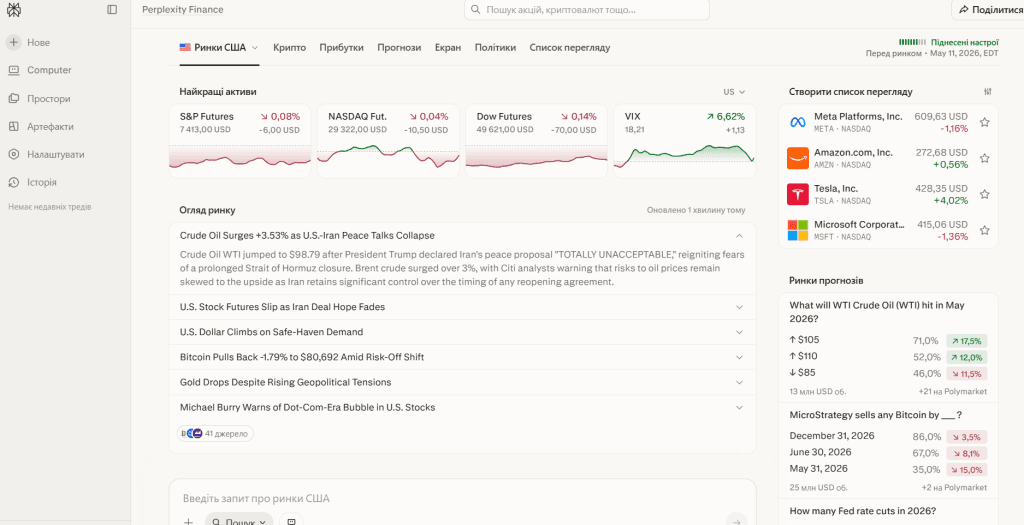
Task: Click December 31, 2026 3,5% badge
Action: click(x=967, y=437)
